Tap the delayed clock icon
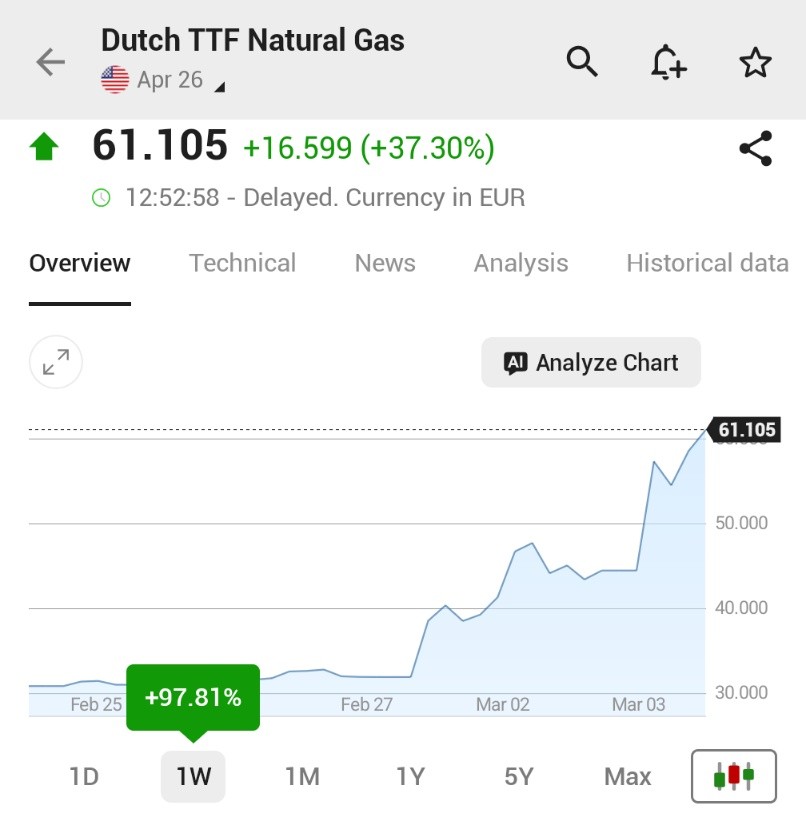The image size is (806, 819). [x=101, y=198]
